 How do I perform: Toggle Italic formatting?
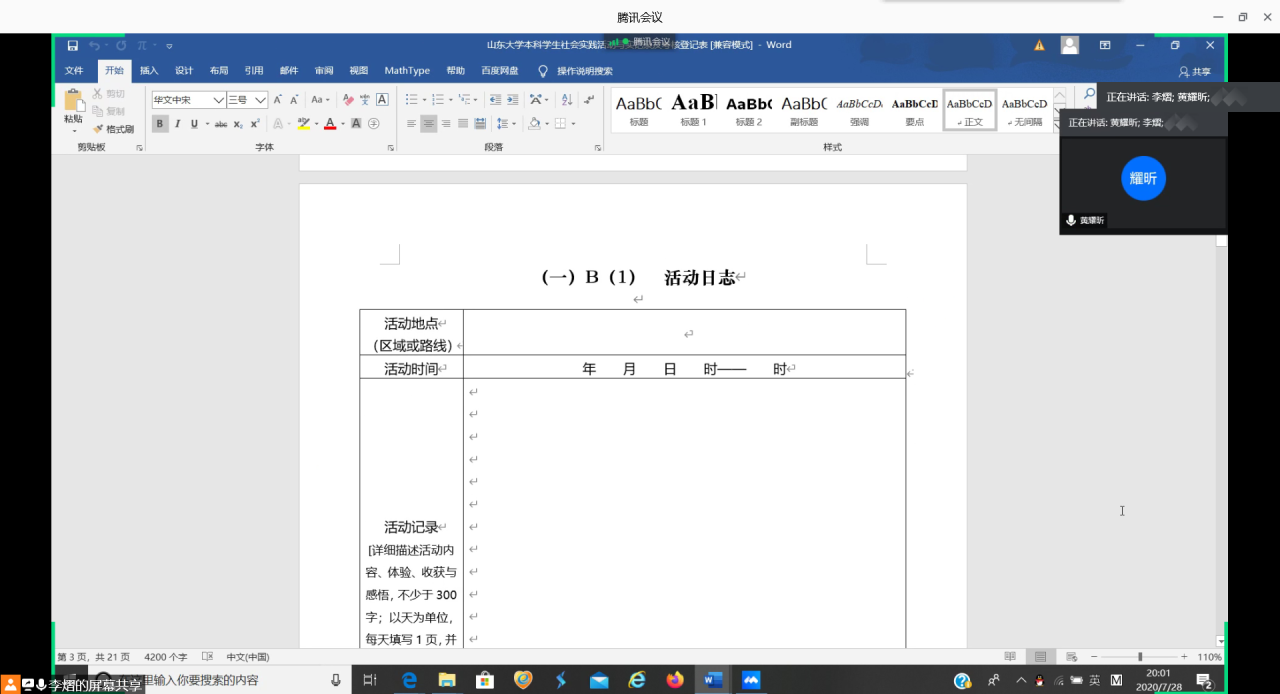pos(177,124)
